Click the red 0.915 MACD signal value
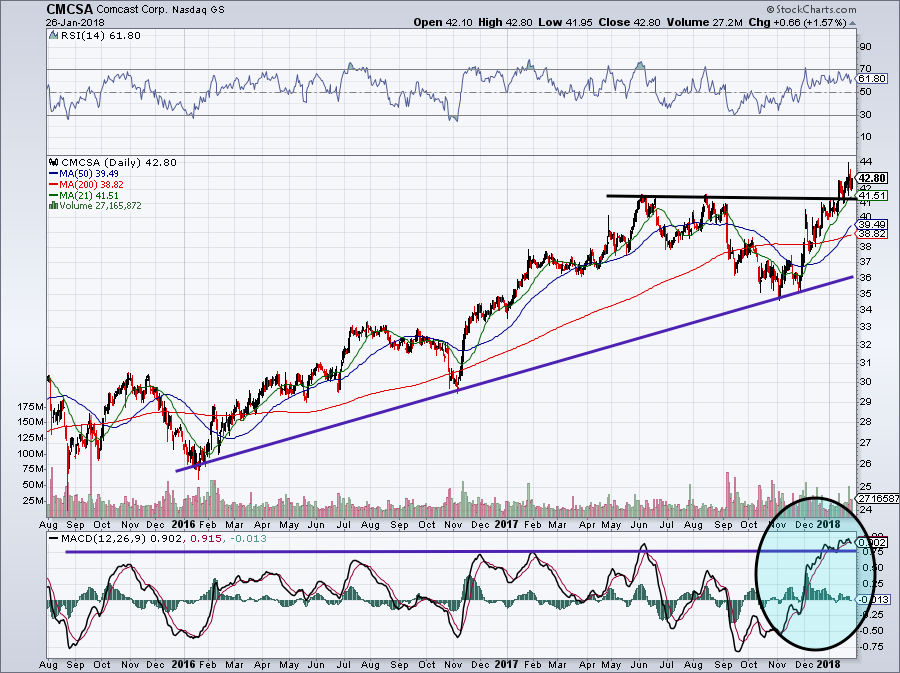Image resolution: width=900 pixels, height=673 pixels. point(205,539)
